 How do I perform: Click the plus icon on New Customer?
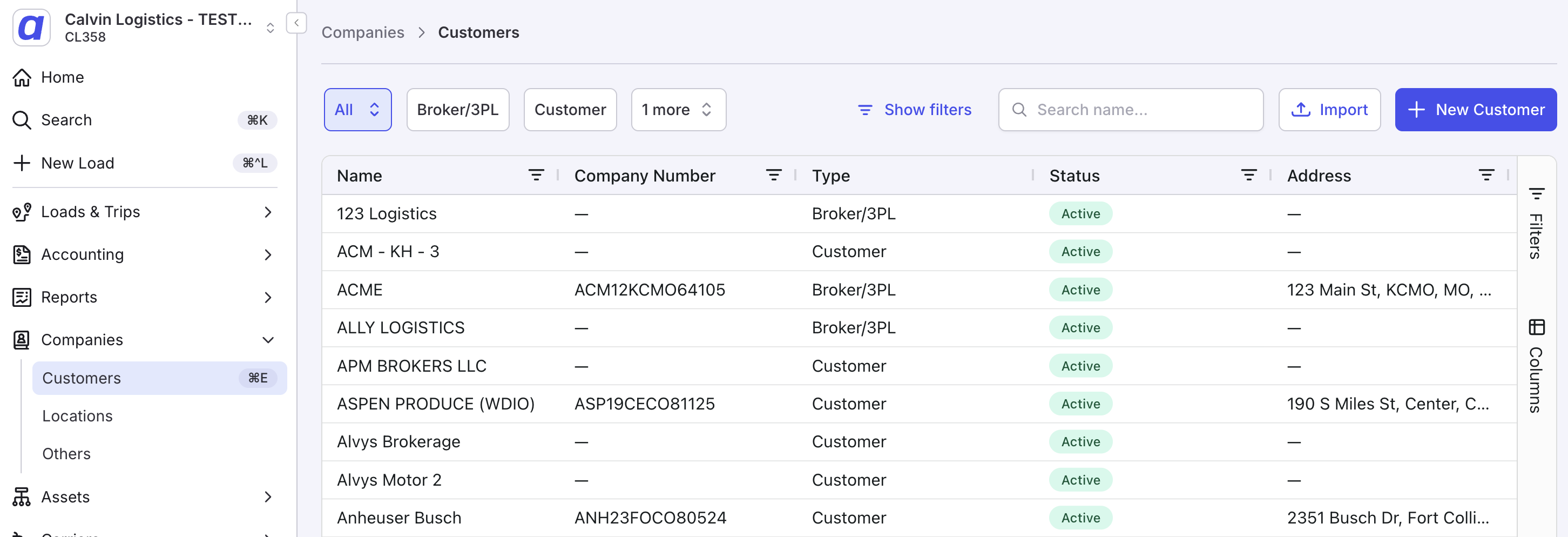tap(1416, 110)
